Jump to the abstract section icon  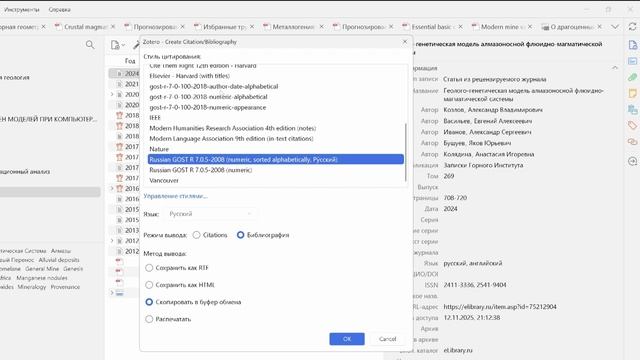pos(633,61)
